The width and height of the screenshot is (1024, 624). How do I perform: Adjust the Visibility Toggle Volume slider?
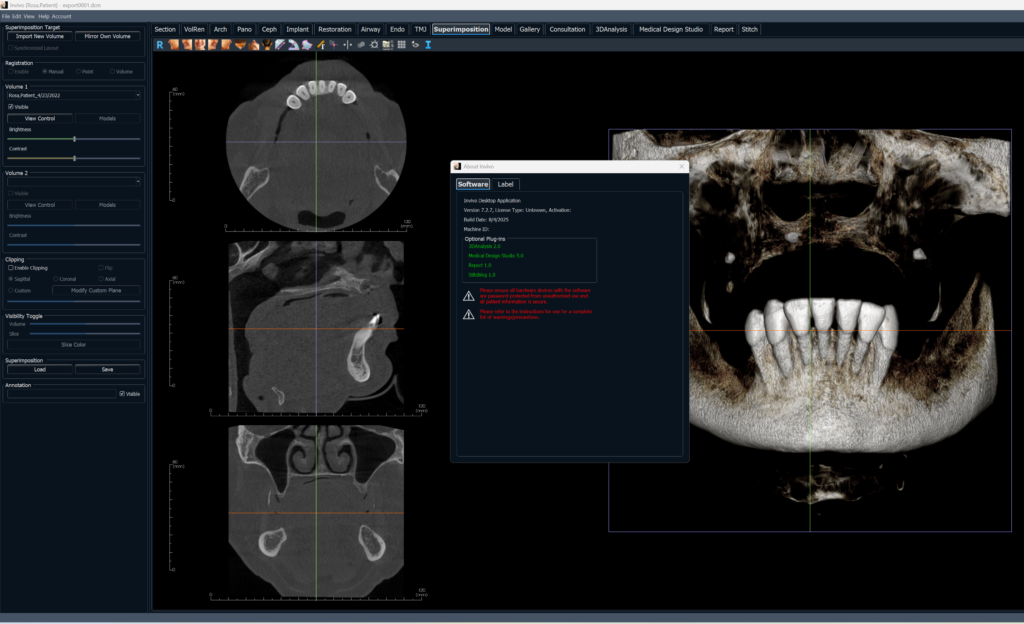pos(84,324)
